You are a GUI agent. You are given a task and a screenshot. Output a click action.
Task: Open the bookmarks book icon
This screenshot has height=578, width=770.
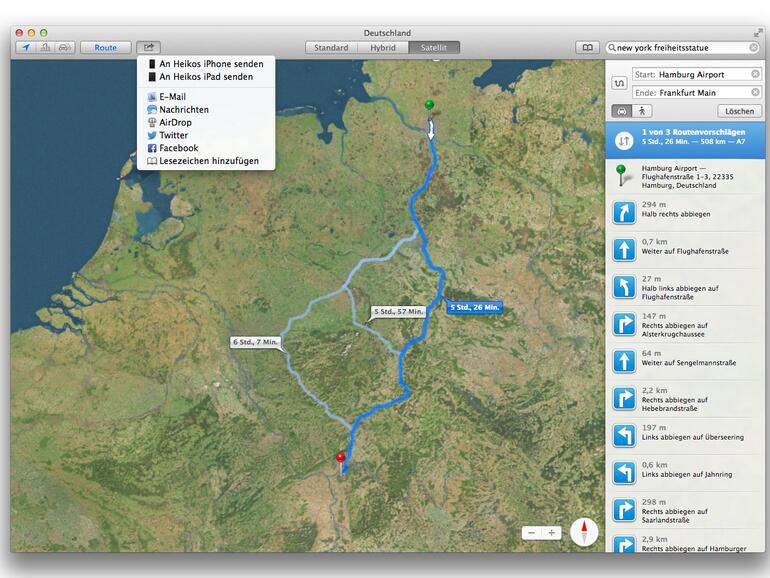coord(587,48)
